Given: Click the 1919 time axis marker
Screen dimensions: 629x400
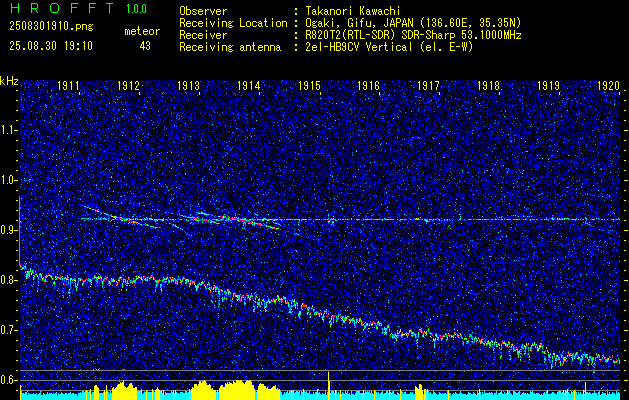Looking at the screenshot, I should coord(549,85).
